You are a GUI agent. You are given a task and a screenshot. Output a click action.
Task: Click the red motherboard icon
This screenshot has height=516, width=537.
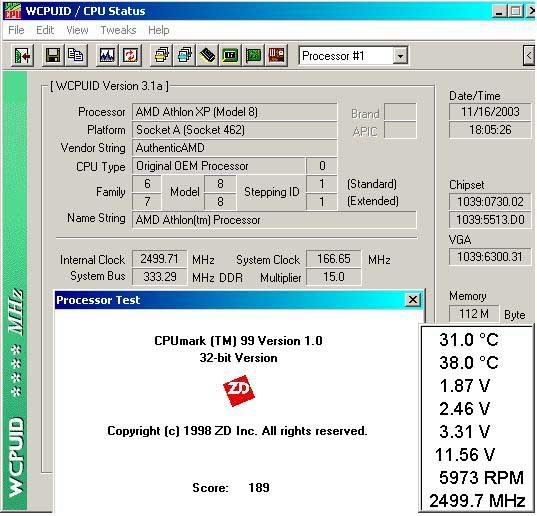pyautogui.click(x=276, y=55)
